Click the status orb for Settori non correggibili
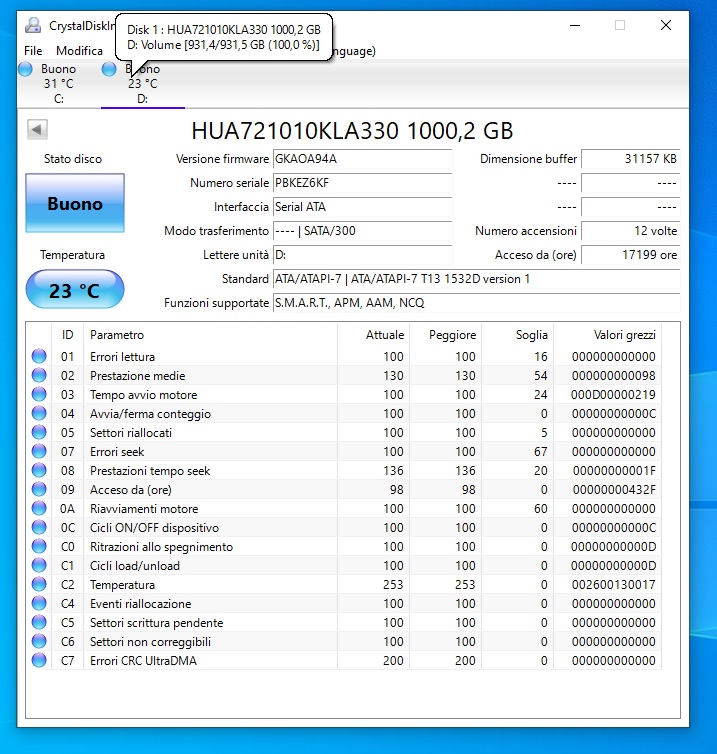Image resolution: width=717 pixels, height=754 pixels. [x=39, y=641]
